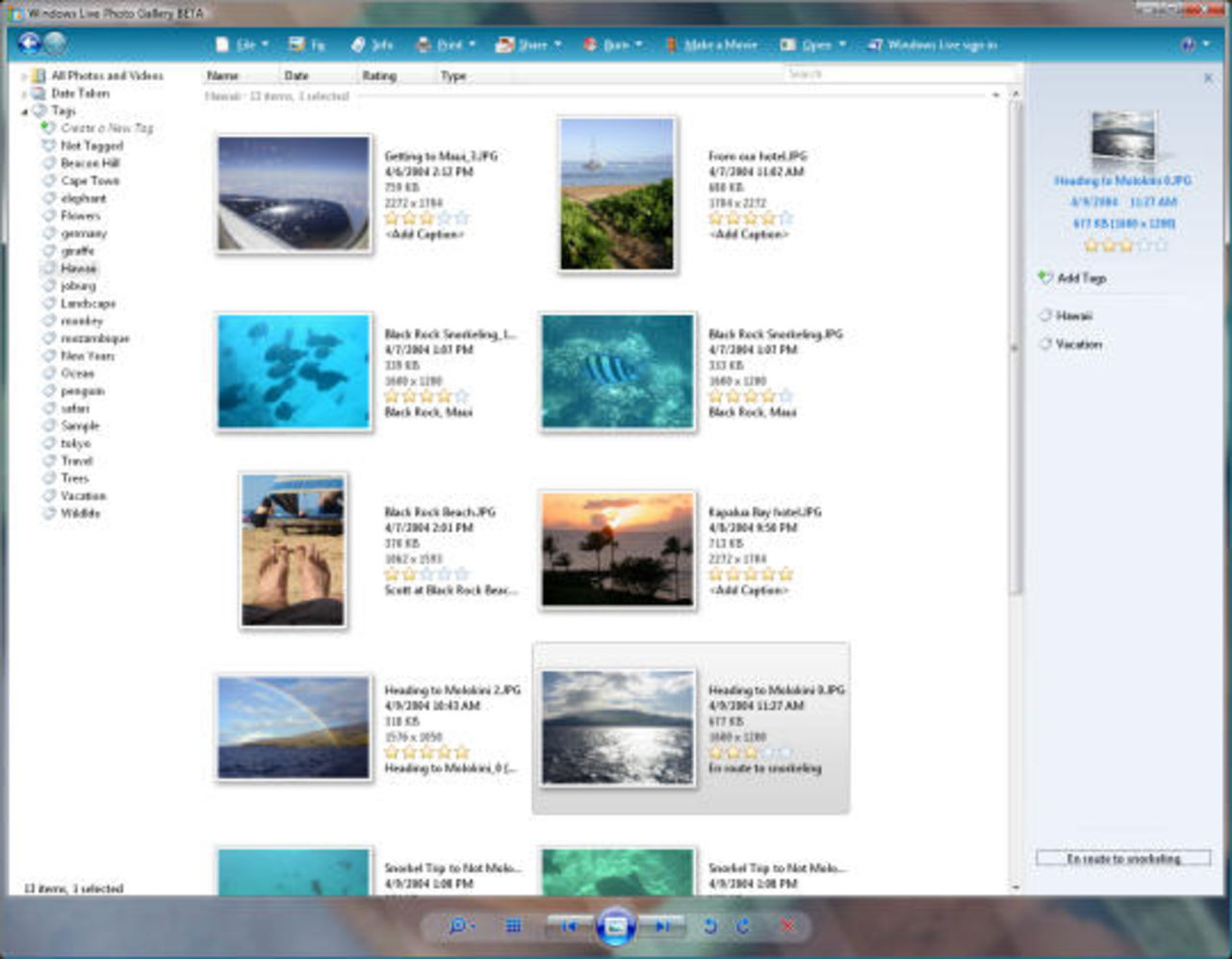Rotate photo counterclockwise
The height and width of the screenshot is (959, 1232).
709,926
